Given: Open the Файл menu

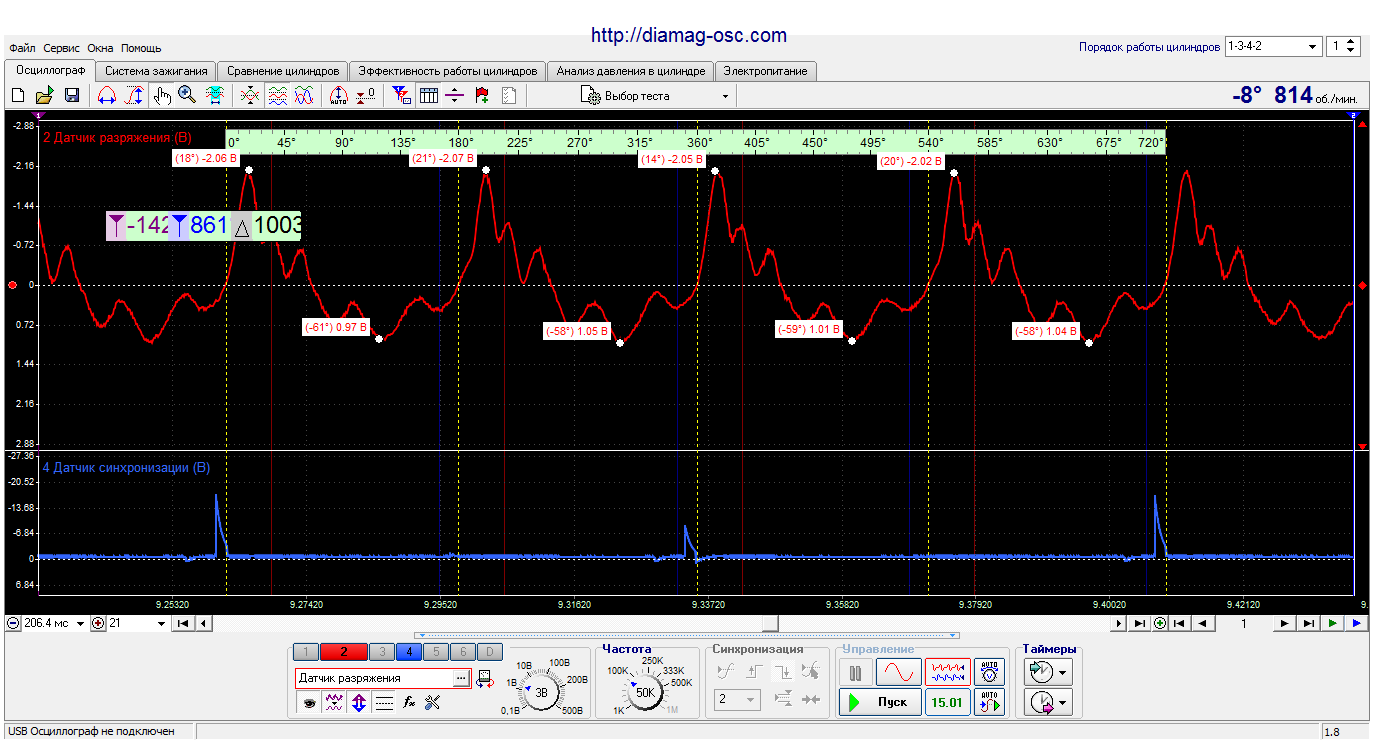Looking at the screenshot, I should coord(23,48).
